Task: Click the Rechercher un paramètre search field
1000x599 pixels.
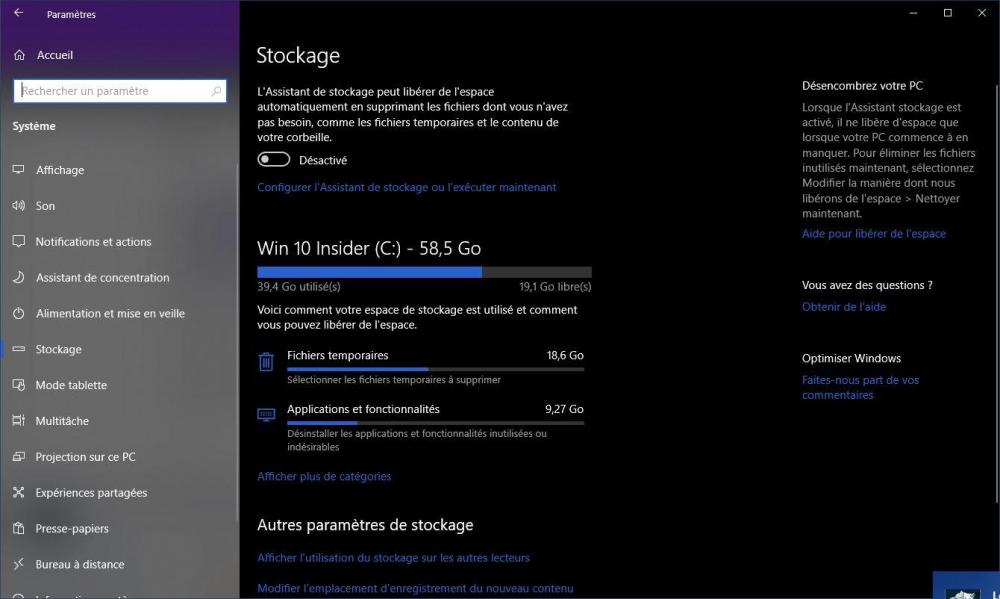Action: (112, 91)
